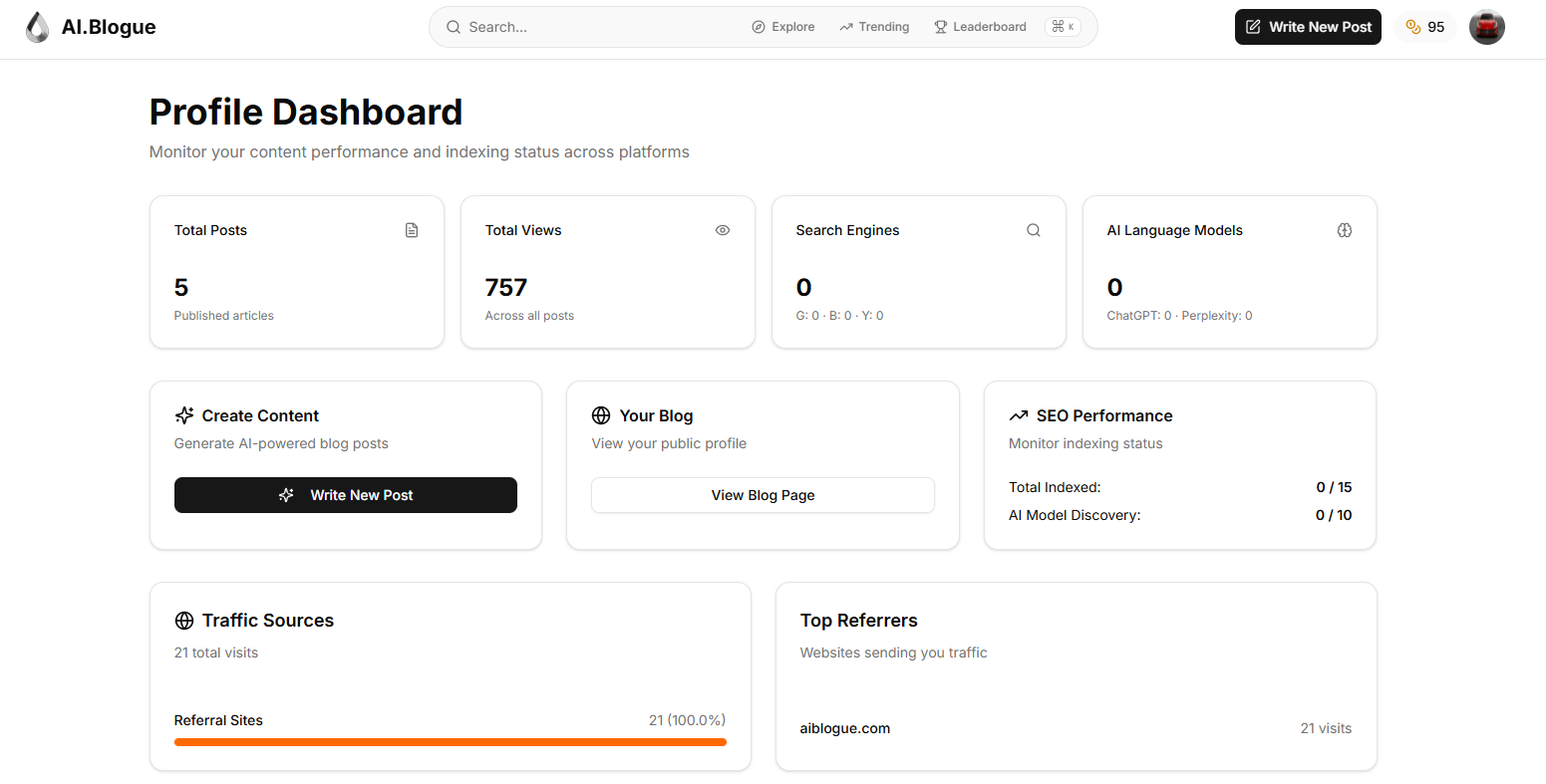The height and width of the screenshot is (784, 1546).
Task: Click the '21 (100.0%)' value
Action: coord(687,720)
